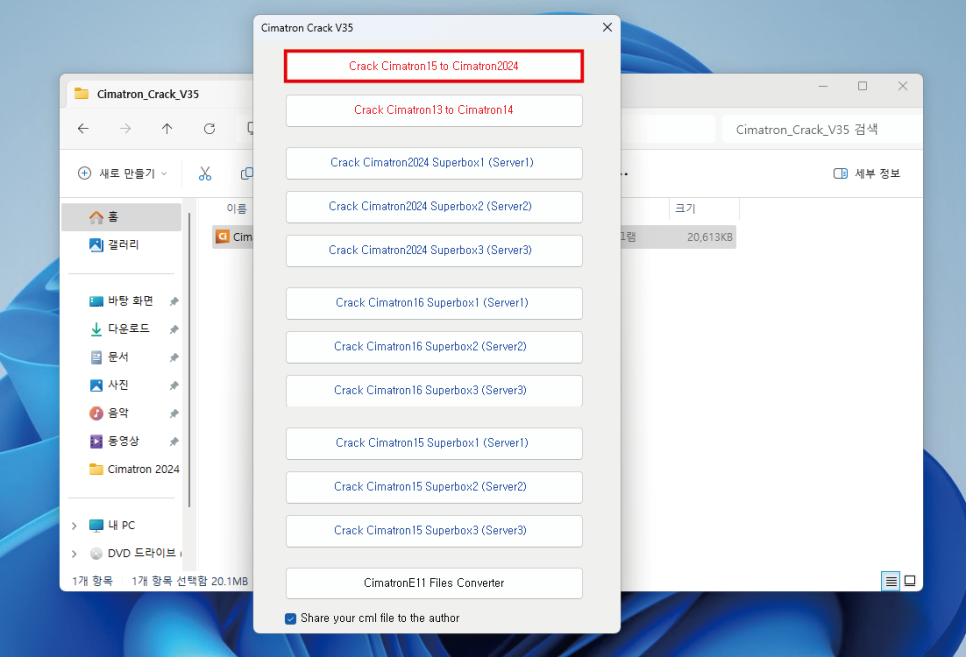The height and width of the screenshot is (657, 966).
Task: Open 다운로드 folder in sidebar
Action: click(x=121, y=328)
